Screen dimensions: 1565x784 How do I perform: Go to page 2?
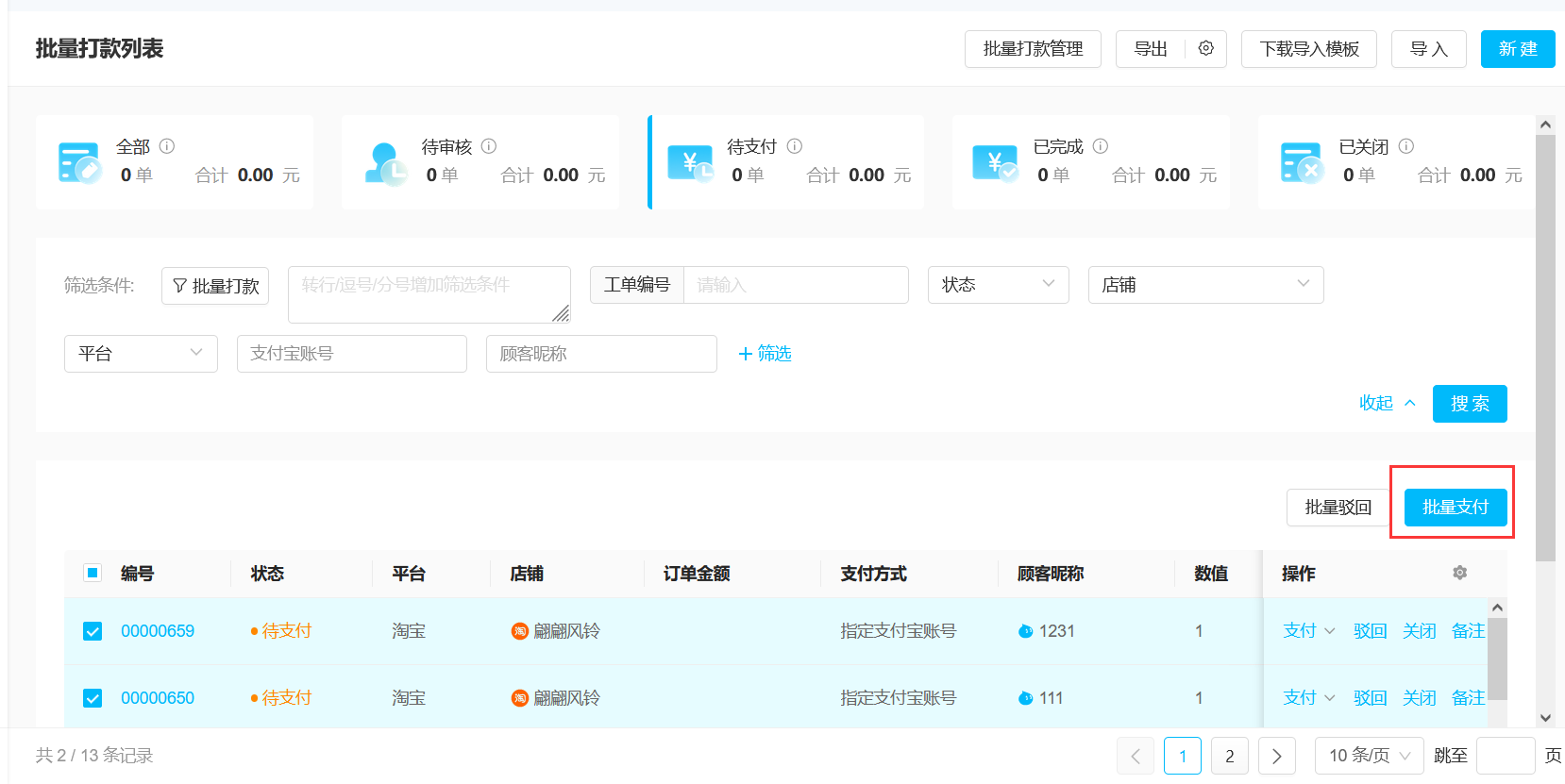1230,756
